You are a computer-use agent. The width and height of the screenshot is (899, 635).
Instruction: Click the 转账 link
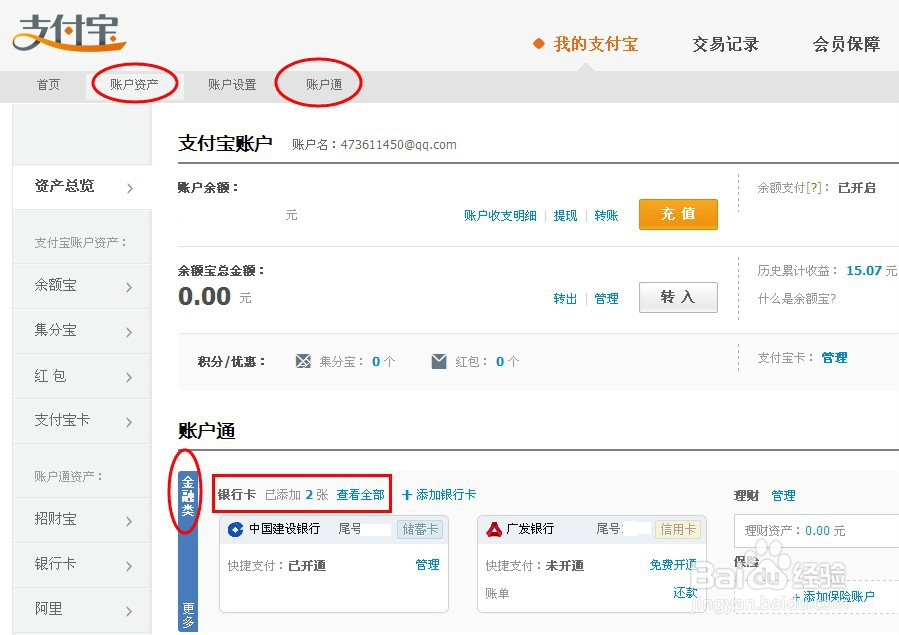606,215
